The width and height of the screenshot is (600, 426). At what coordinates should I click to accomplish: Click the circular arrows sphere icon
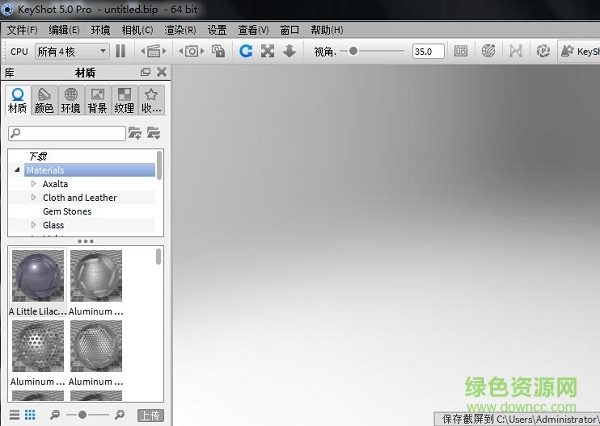coord(543,51)
